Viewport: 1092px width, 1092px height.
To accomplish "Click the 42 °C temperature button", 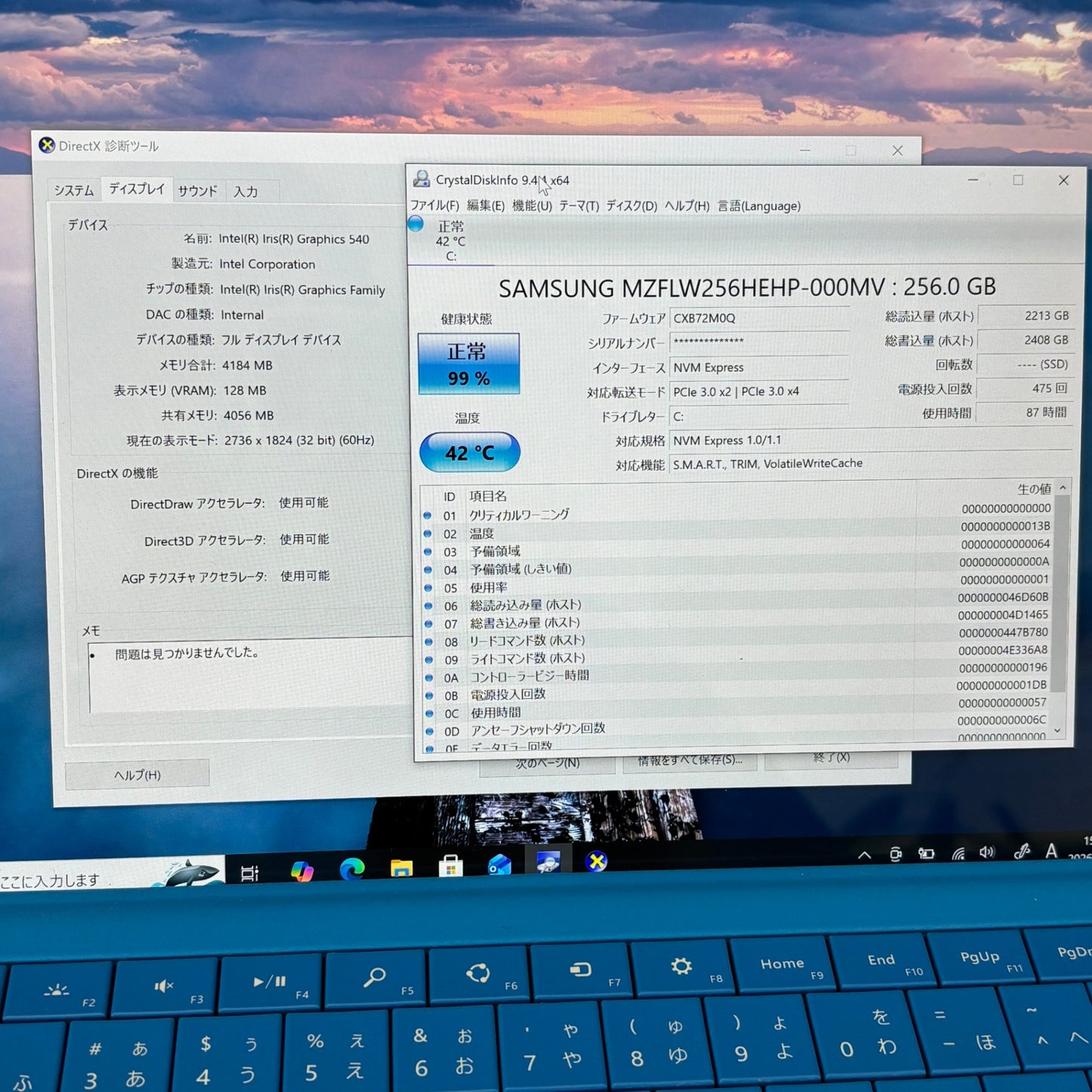I will tap(469, 452).
